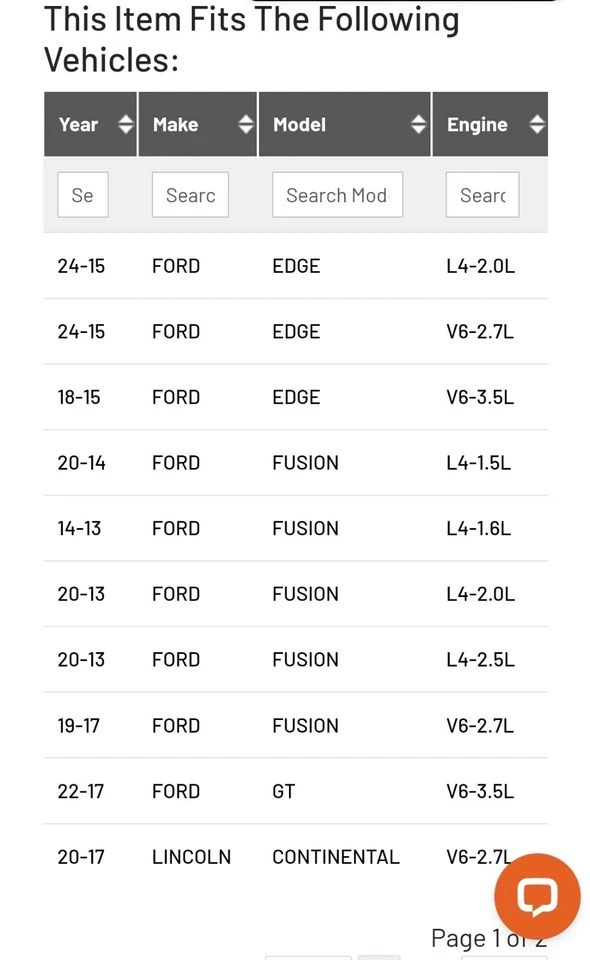Click the FORD GT V6-3.5L row
Screen dimensions: 590x960
[295, 791]
